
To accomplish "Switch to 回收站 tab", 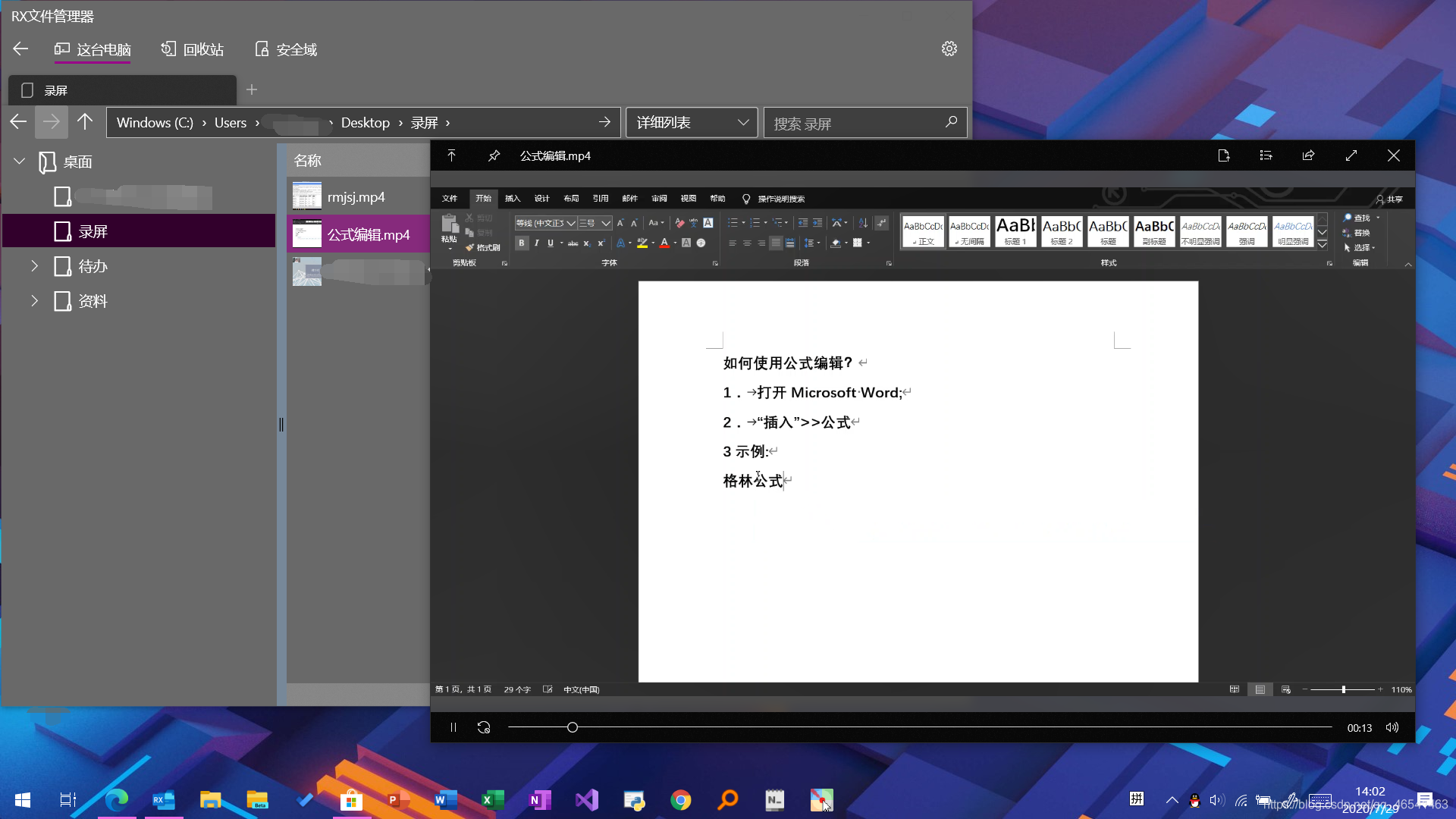I will tap(192, 49).
